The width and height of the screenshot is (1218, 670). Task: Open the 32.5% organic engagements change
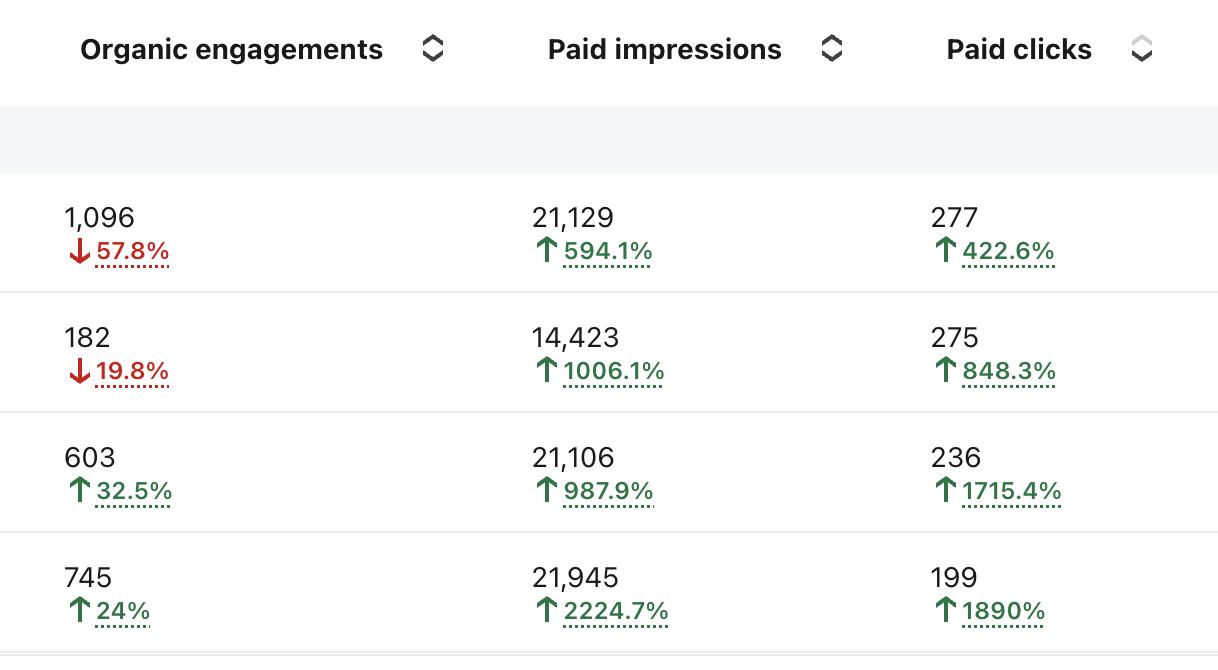pyautogui.click(x=134, y=492)
